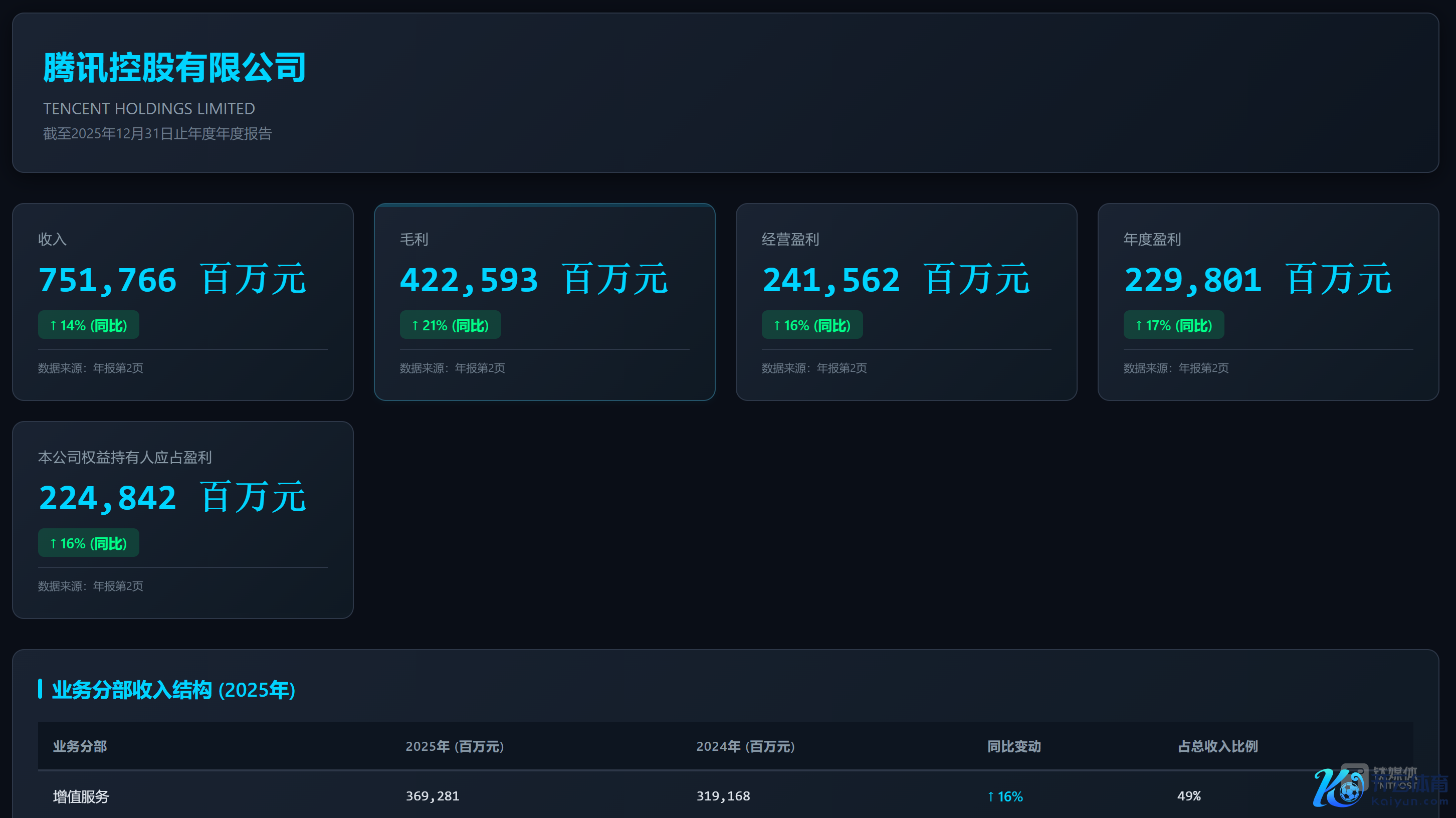Image resolution: width=1456 pixels, height=818 pixels.
Task: Select the 增值服务 row name
Action: [x=81, y=796]
